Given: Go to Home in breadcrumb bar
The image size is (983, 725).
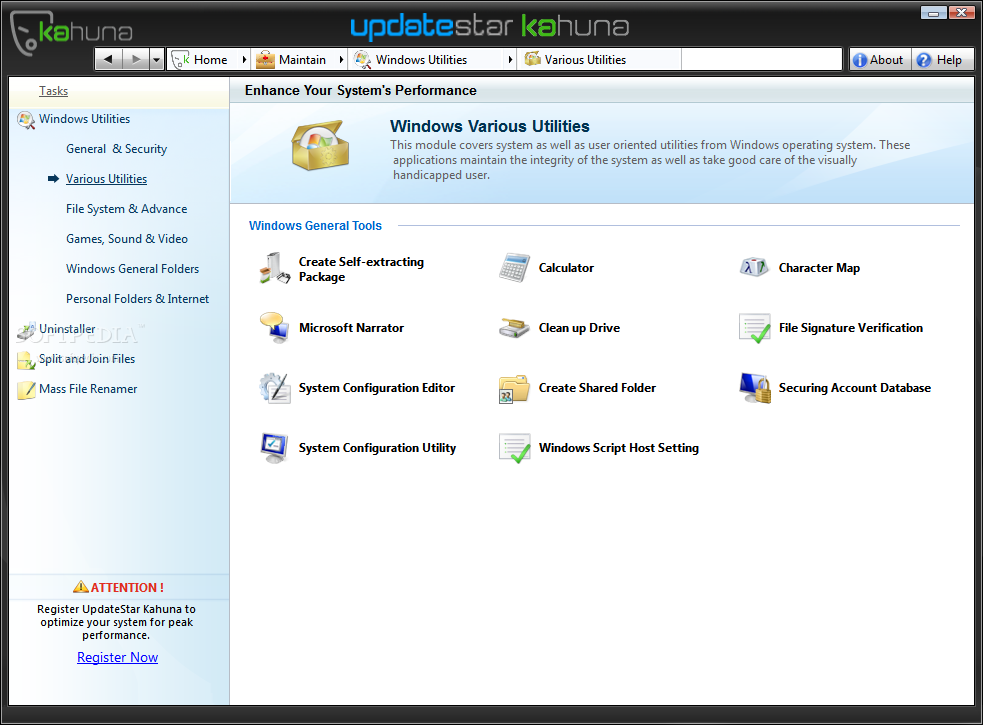Looking at the screenshot, I should pos(203,60).
